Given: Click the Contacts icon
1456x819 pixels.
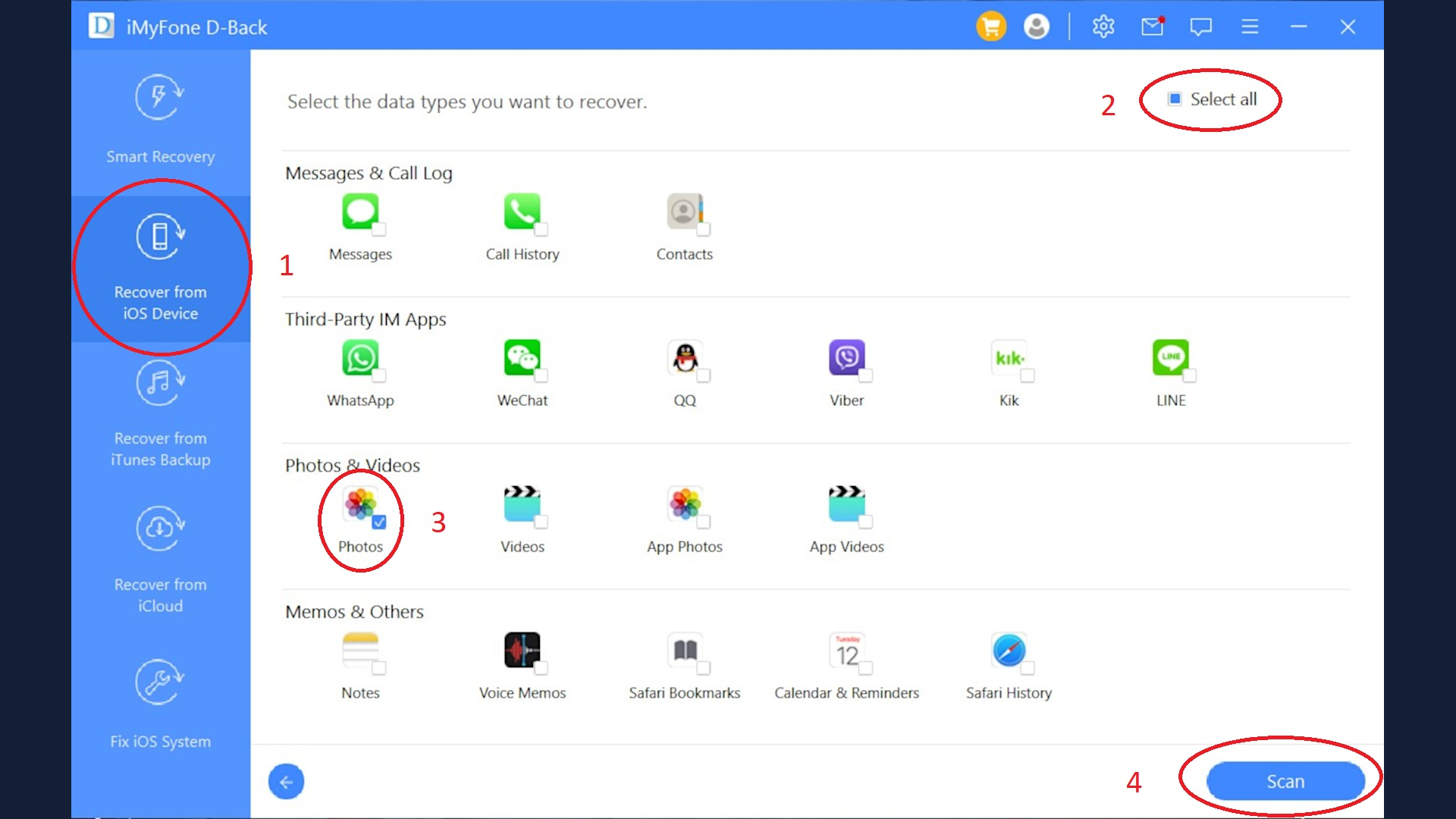Looking at the screenshot, I should pyautogui.click(x=685, y=211).
